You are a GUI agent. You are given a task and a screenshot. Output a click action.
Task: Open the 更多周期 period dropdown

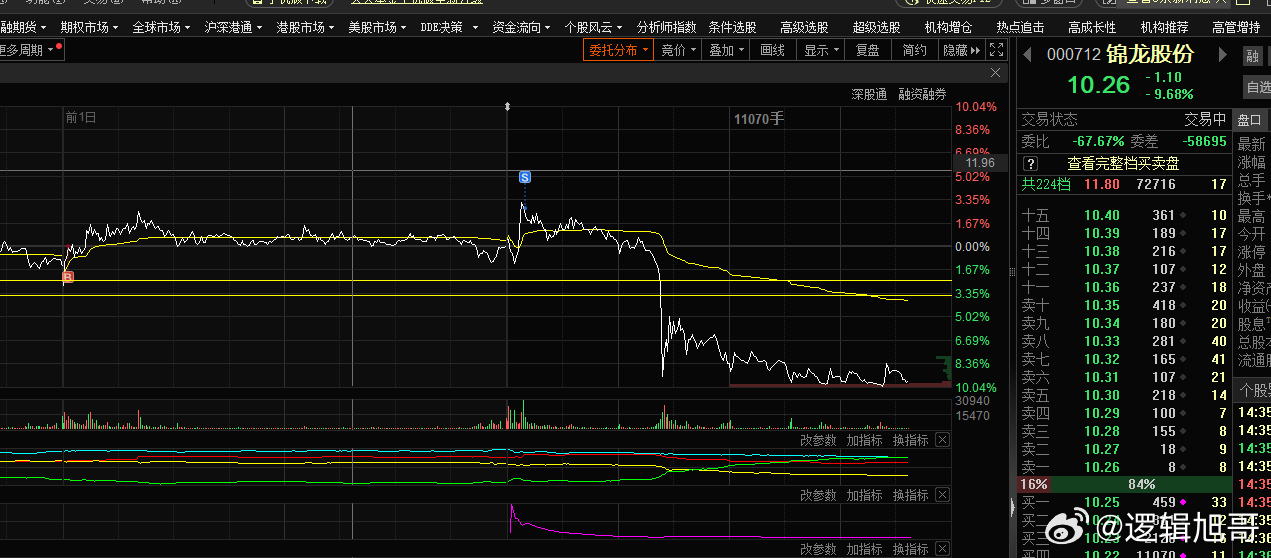[30, 50]
